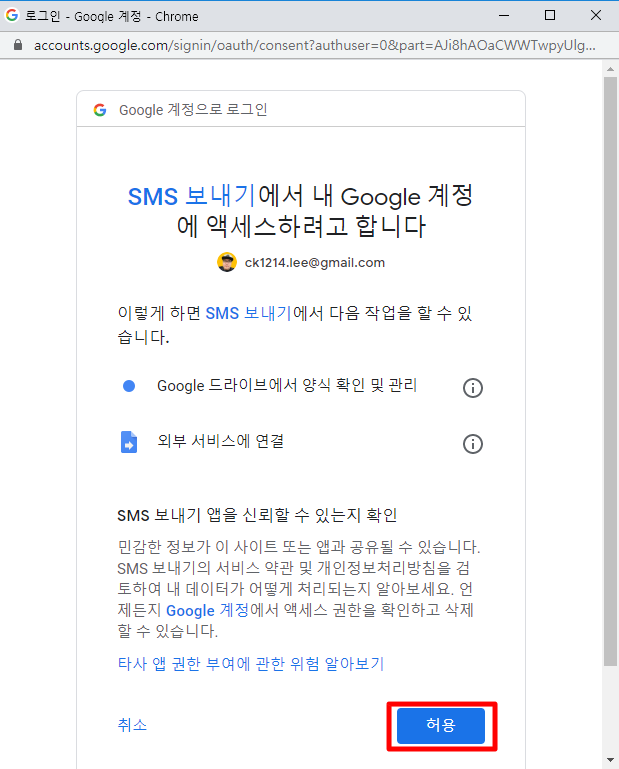Click the 외부 서비스에 연결 document icon

(129, 442)
